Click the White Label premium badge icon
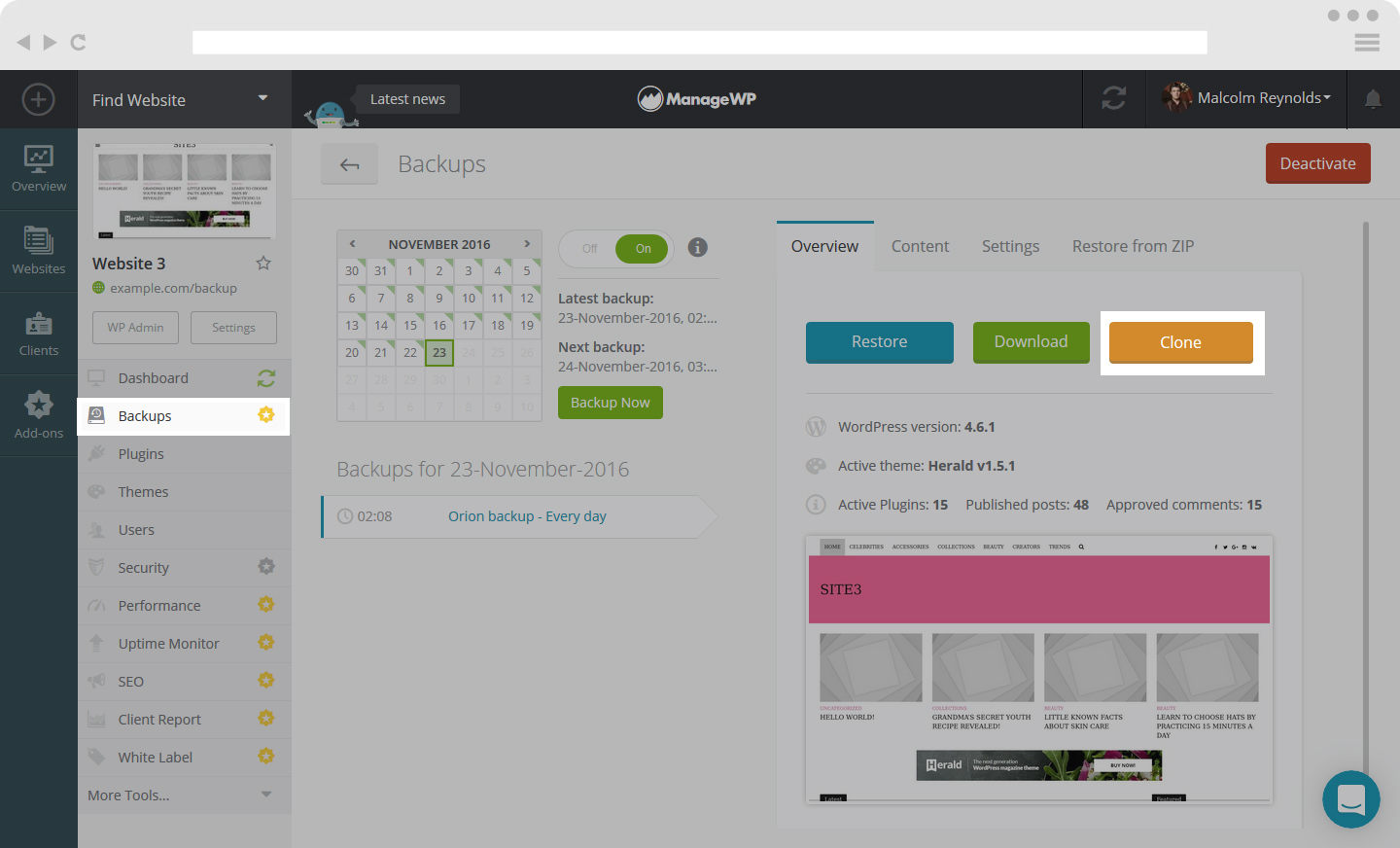1400x848 pixels. click(266, 756)
